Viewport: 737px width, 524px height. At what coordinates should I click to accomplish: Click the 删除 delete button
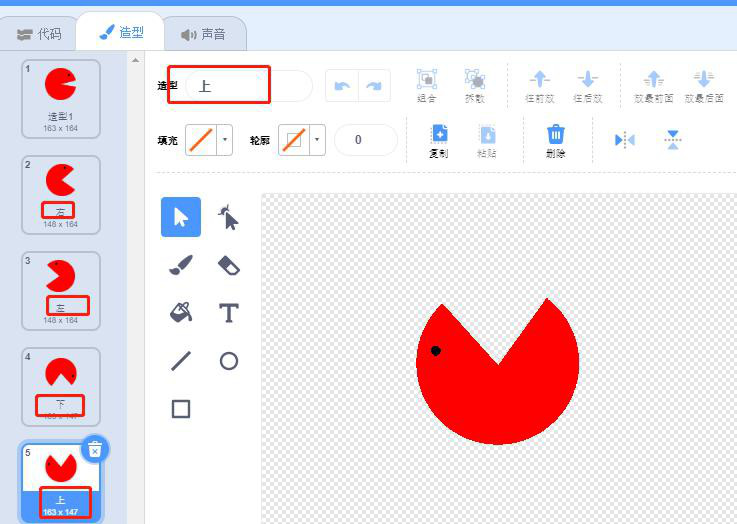coord(556,140)
